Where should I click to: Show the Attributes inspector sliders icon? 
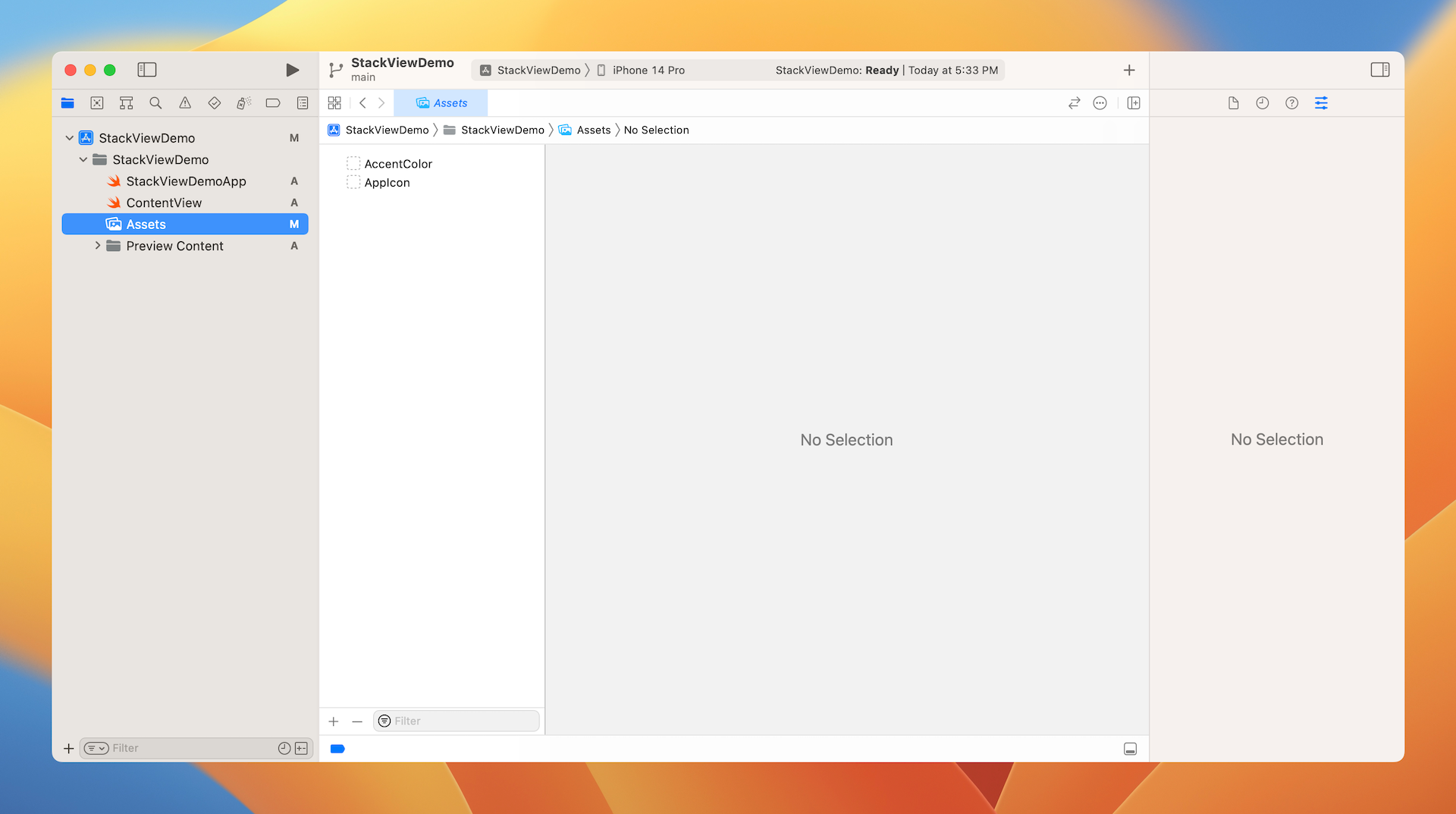click(1321, 103)
